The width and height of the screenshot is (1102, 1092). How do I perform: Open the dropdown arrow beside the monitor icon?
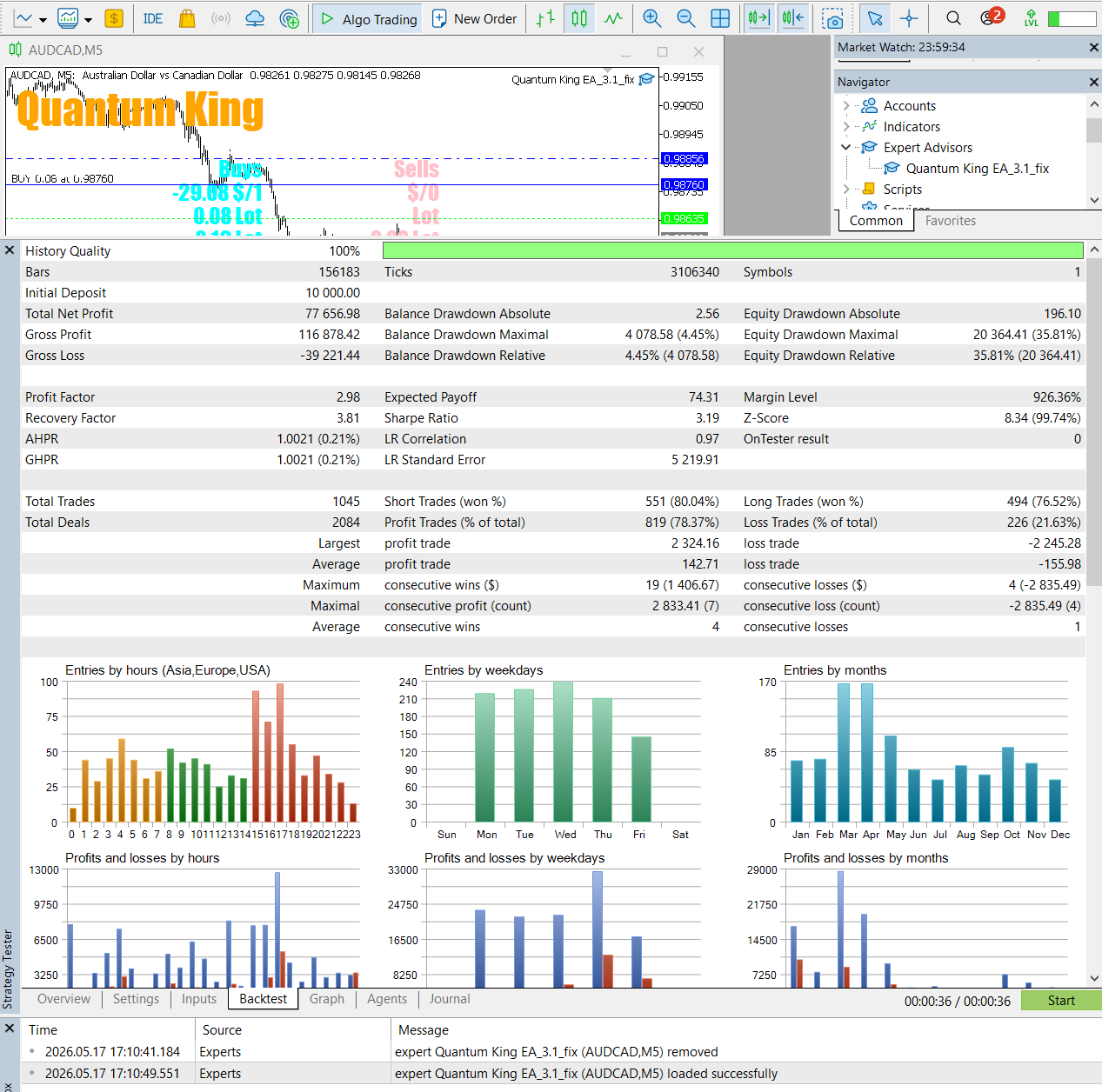pos(88,19)
